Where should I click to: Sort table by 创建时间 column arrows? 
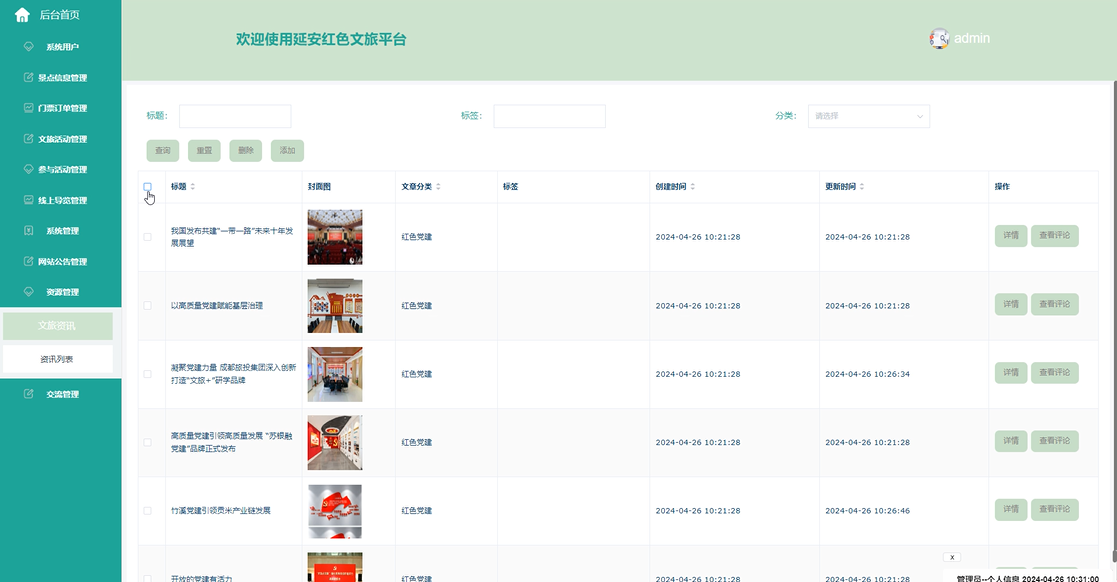pyautogui.click(x=692, y=187)
